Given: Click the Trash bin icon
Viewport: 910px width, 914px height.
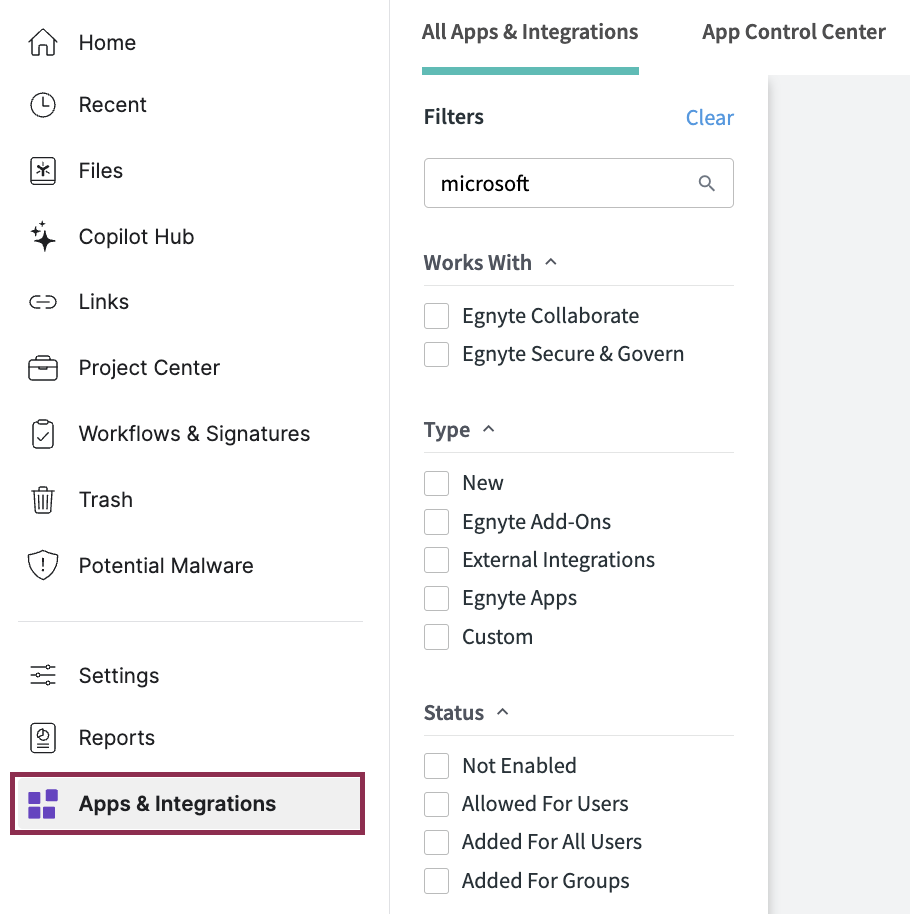Looking at the screenshot, I should click(43, 500).
